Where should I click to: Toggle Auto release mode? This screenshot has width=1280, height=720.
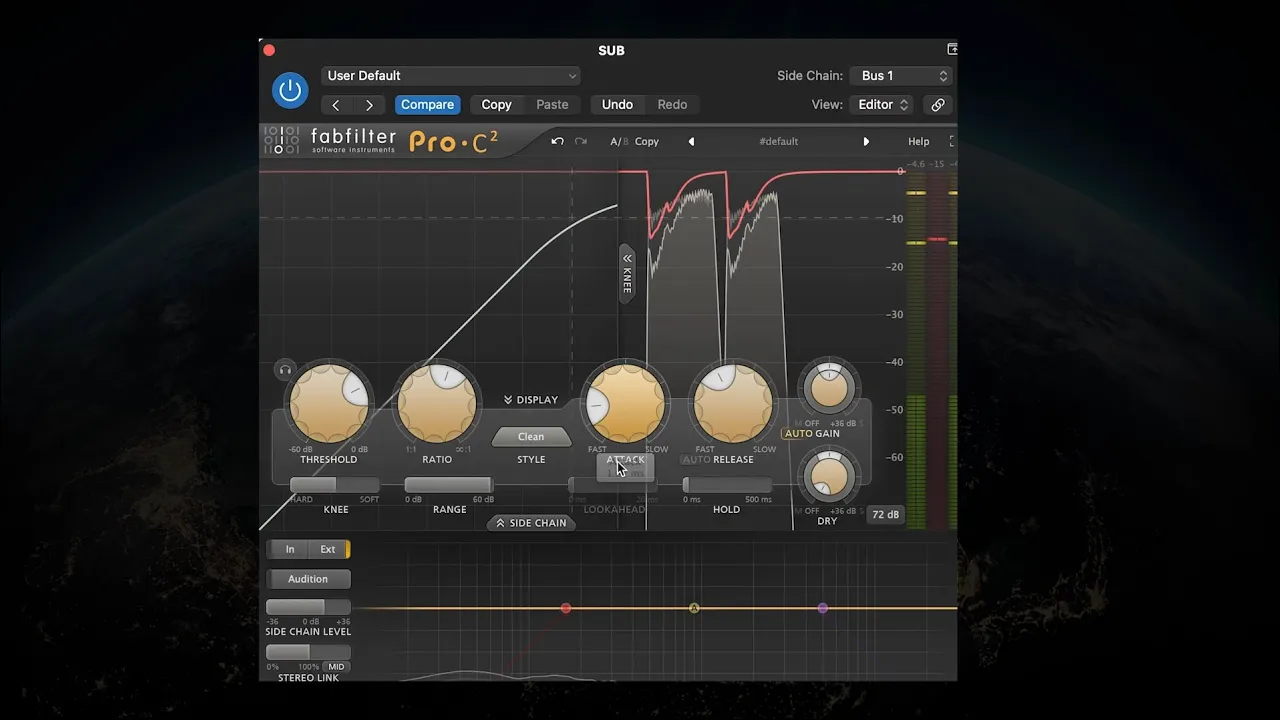tap(696, 460)
